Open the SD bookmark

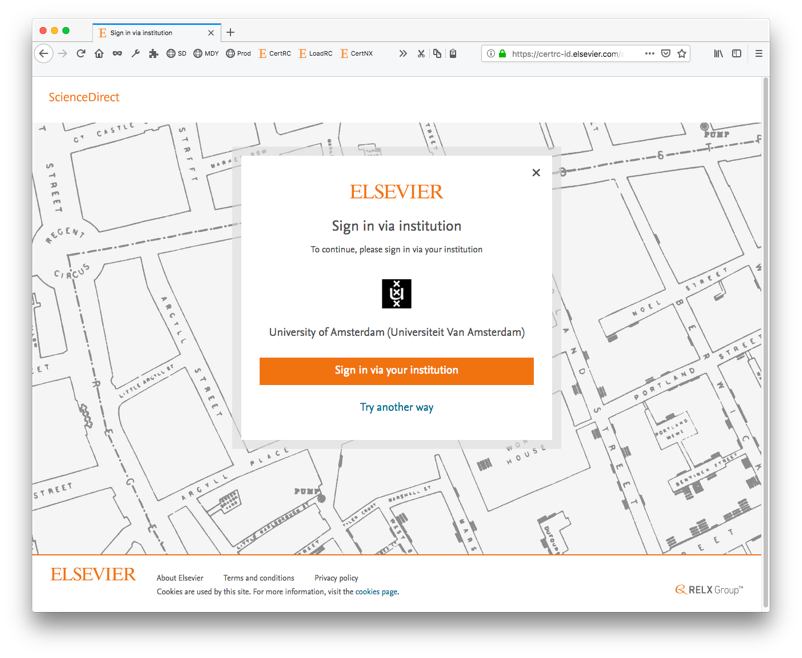pyautogui.click(x=176, y=53)
